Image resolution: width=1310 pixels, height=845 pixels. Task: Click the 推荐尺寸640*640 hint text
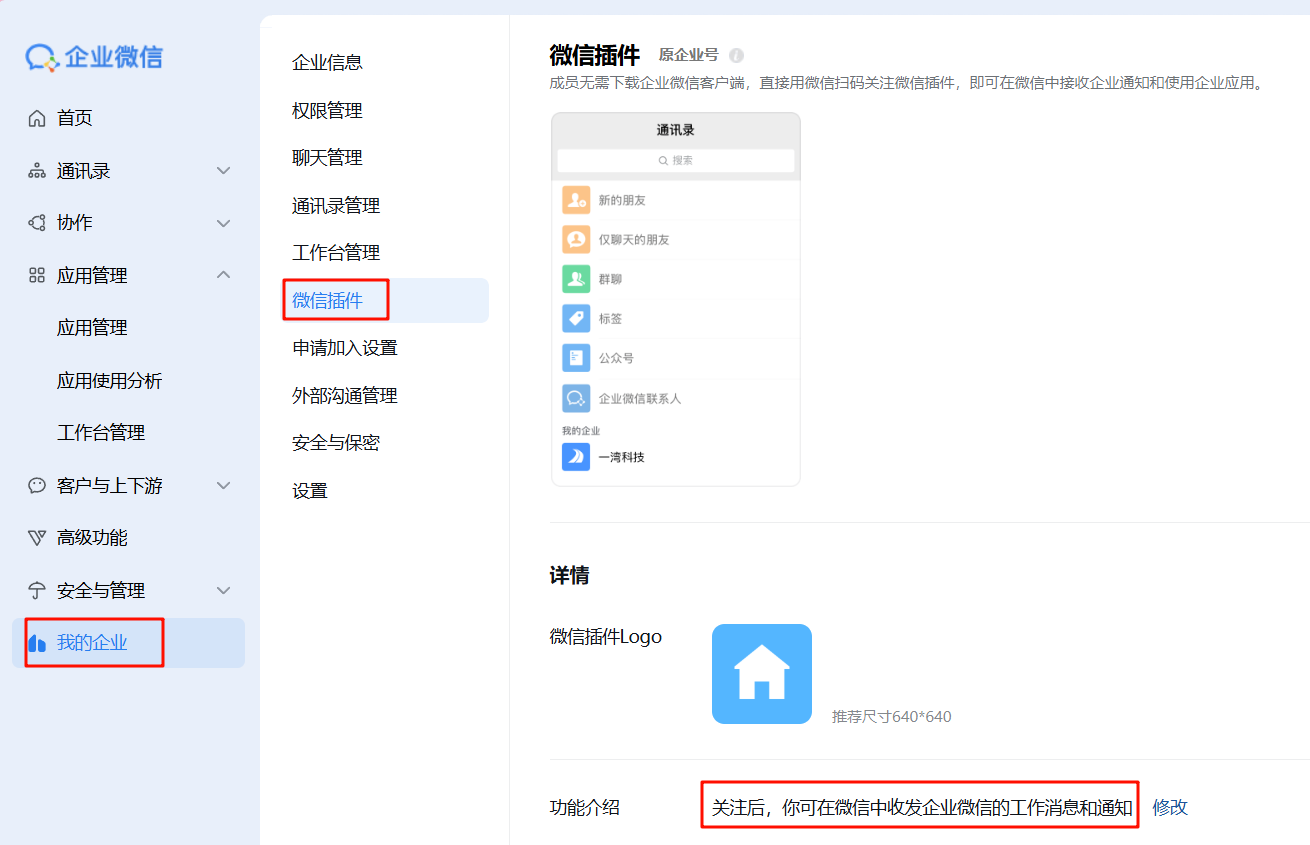click(x=892, y=716)
